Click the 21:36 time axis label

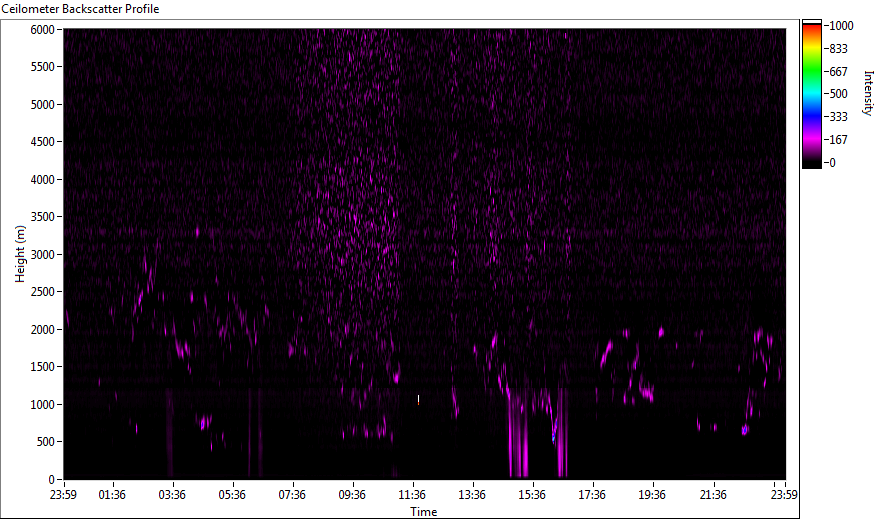tap(713, 495)
